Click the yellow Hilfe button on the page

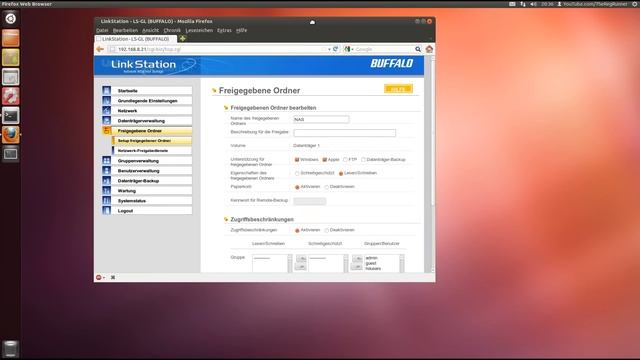[398, 89]
